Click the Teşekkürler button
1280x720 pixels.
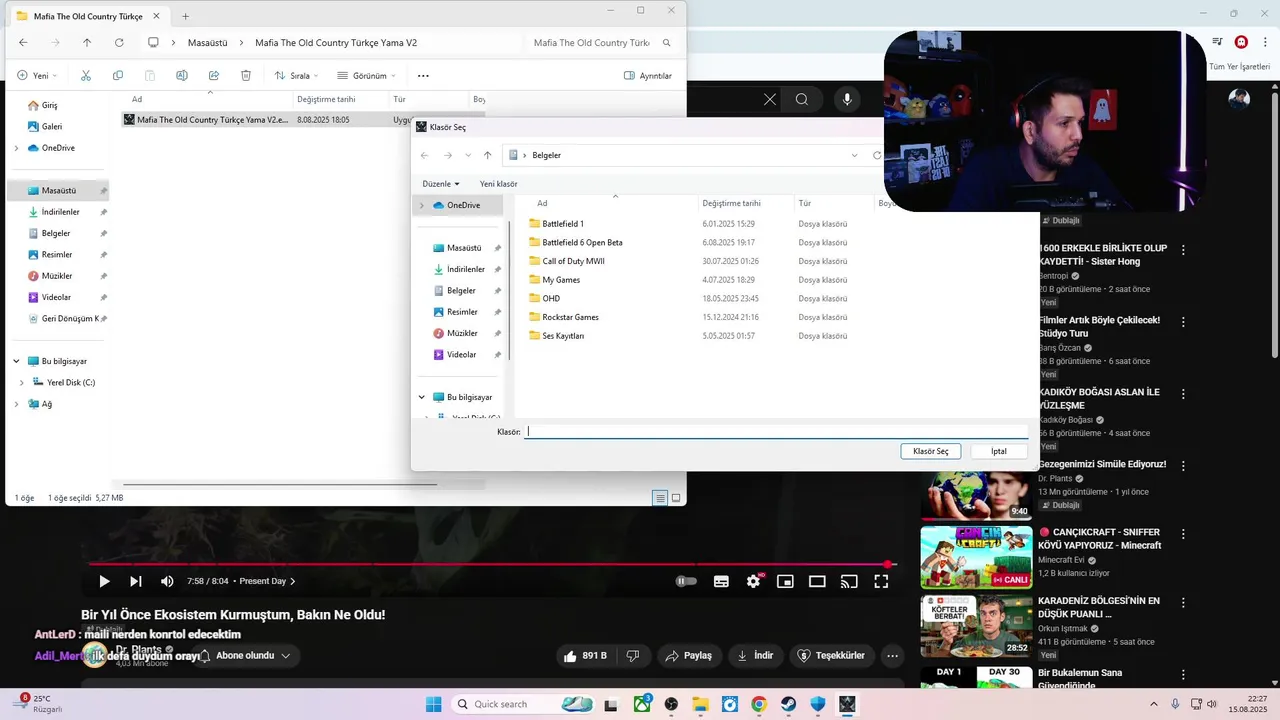pyautogui.click(x=830, y=656)
